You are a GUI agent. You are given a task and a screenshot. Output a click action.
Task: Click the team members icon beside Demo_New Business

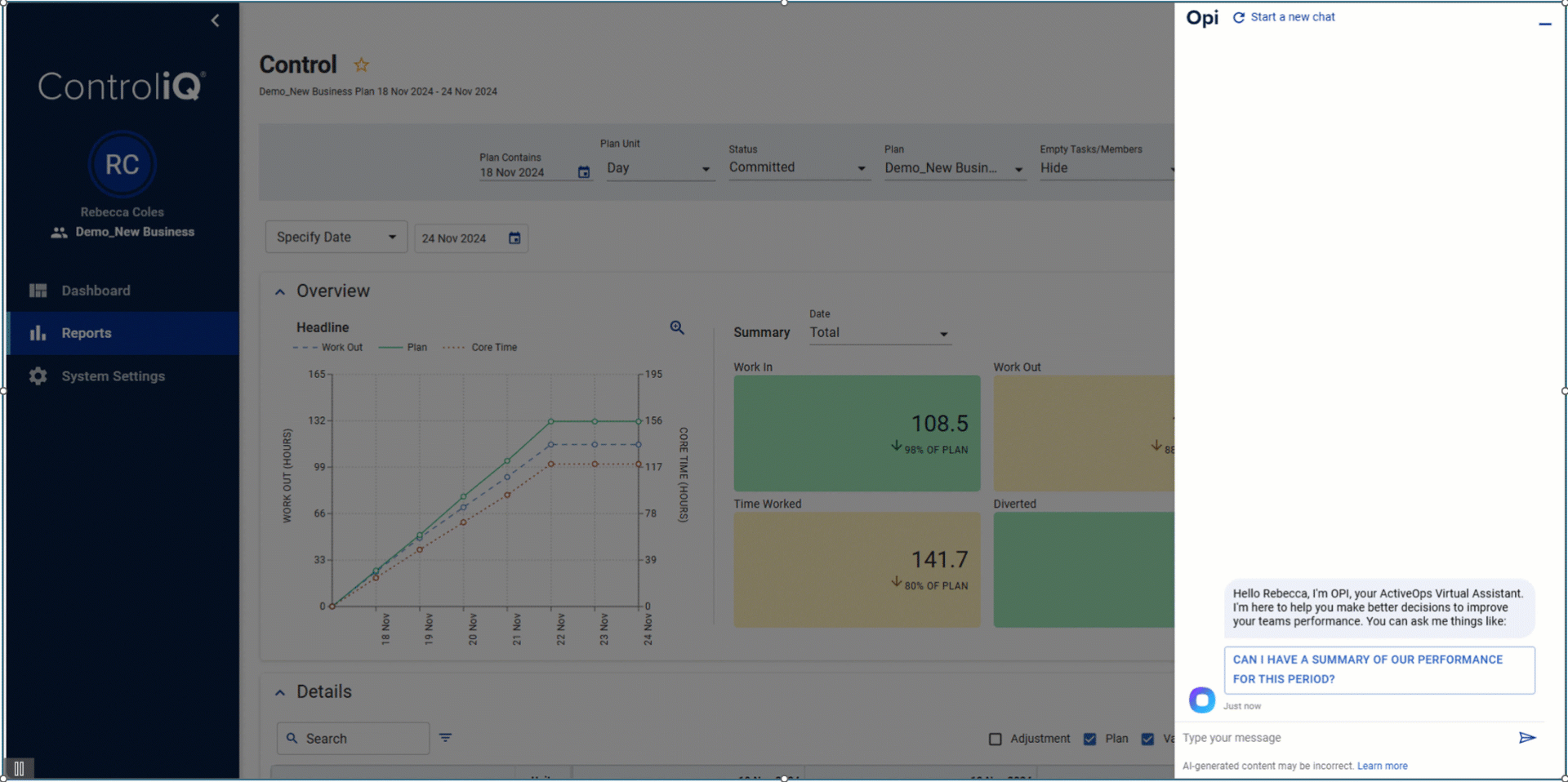pyautogui.click(x=59, y=232)
